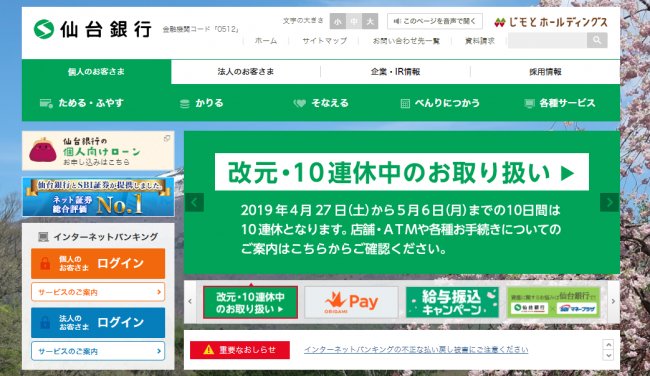
Task: Set text size to small (小)
Action: point(338,21)
